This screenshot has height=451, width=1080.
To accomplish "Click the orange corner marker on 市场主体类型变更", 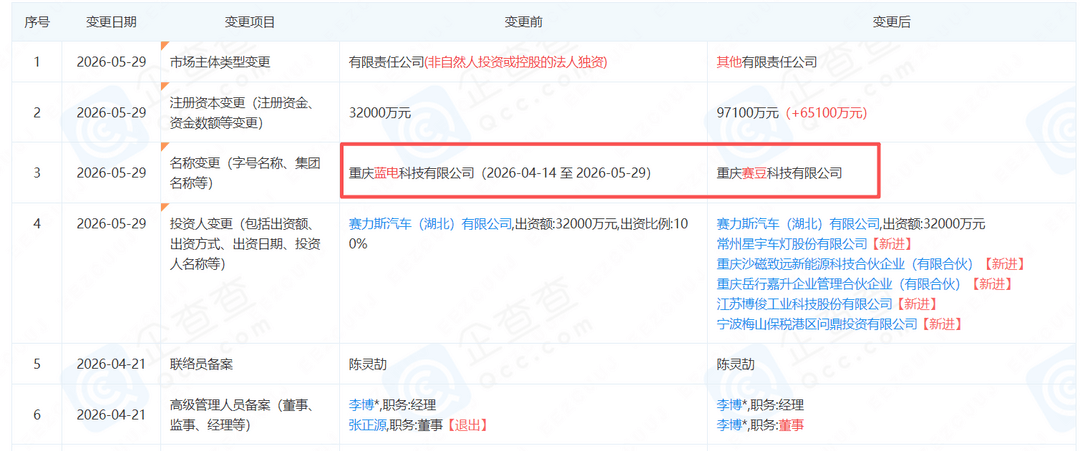I will point(164,45).
